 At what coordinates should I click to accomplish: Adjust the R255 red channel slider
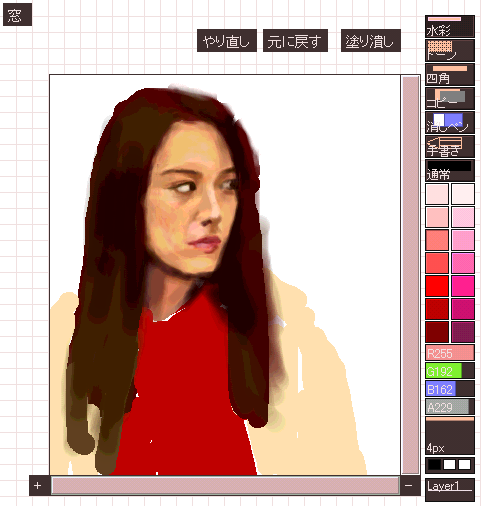coord(450,353)
